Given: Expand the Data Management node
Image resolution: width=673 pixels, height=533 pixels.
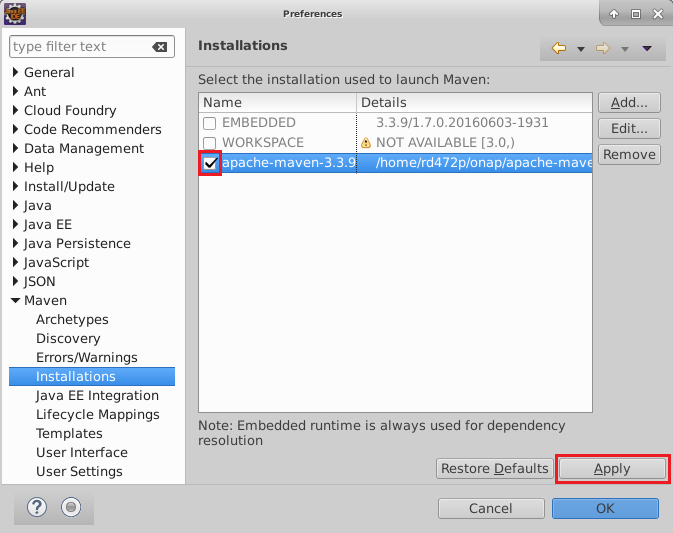Looking at the screenshot, I should [15, 148].
